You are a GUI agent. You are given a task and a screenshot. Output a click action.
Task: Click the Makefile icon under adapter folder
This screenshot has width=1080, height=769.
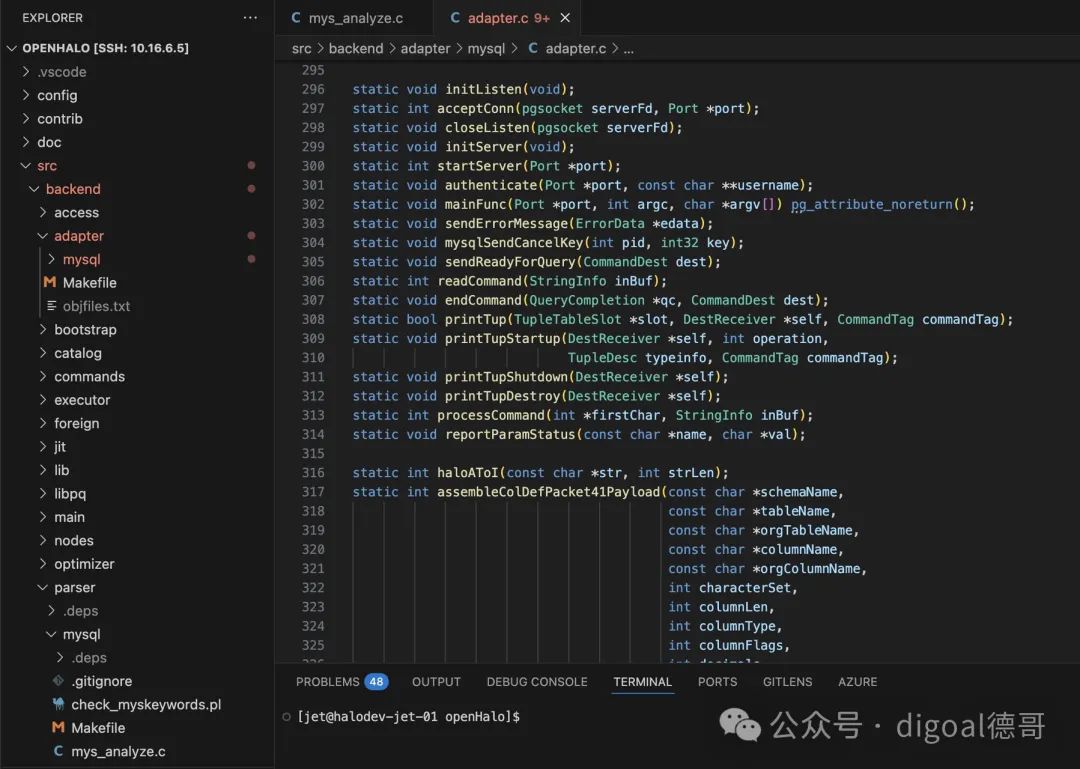pos(49,283)
